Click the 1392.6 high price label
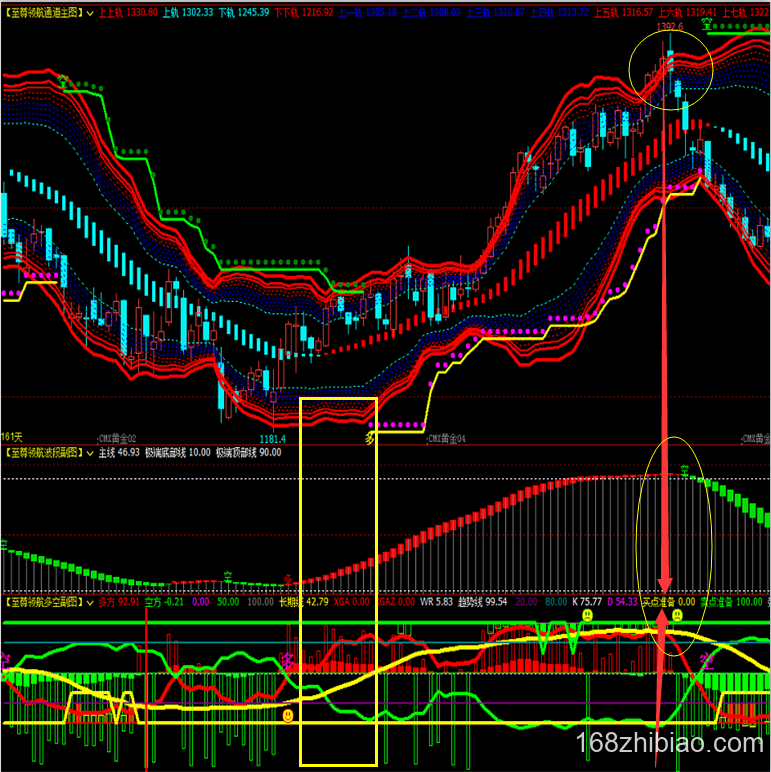Screen dimensions: 771x772 click(668, 27)
